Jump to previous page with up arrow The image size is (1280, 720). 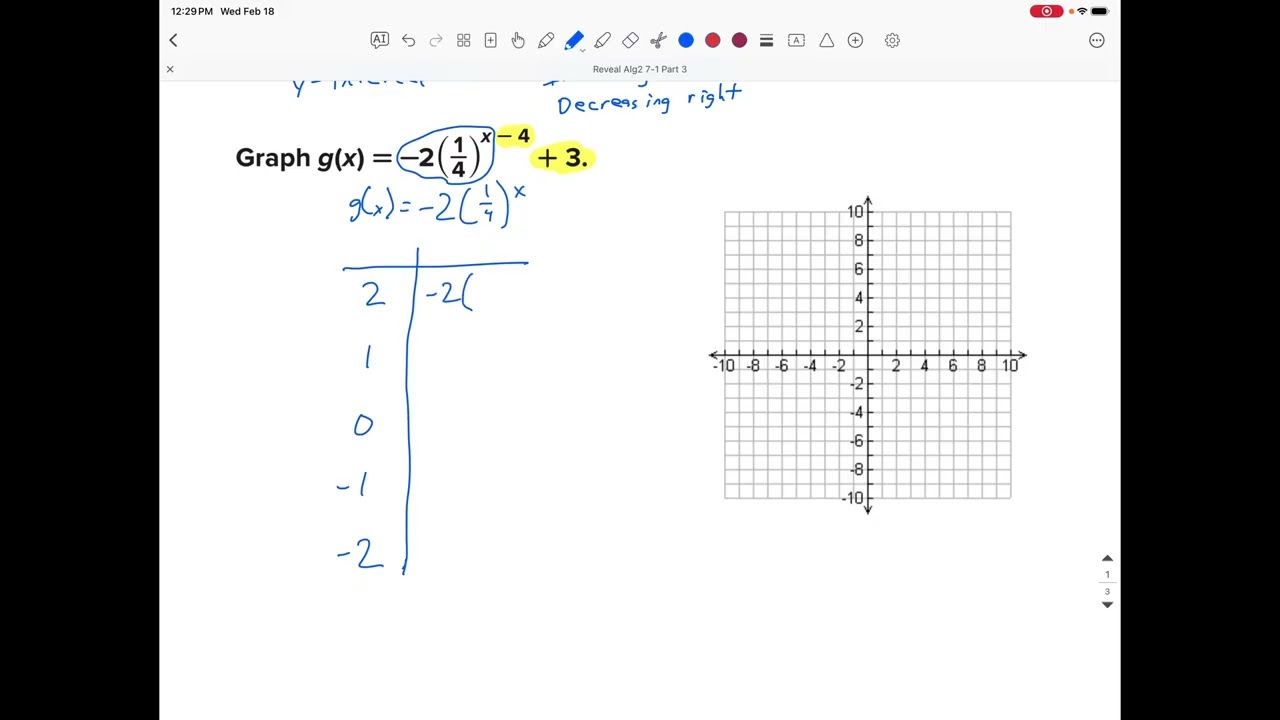pyautogui.click(x=1107, y=558)
